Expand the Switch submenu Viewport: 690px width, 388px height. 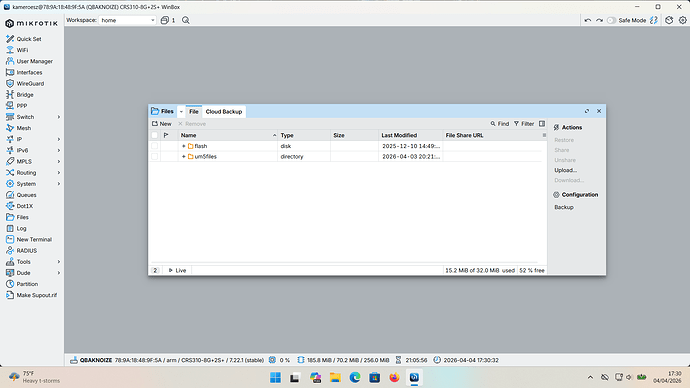click(59, 117)
